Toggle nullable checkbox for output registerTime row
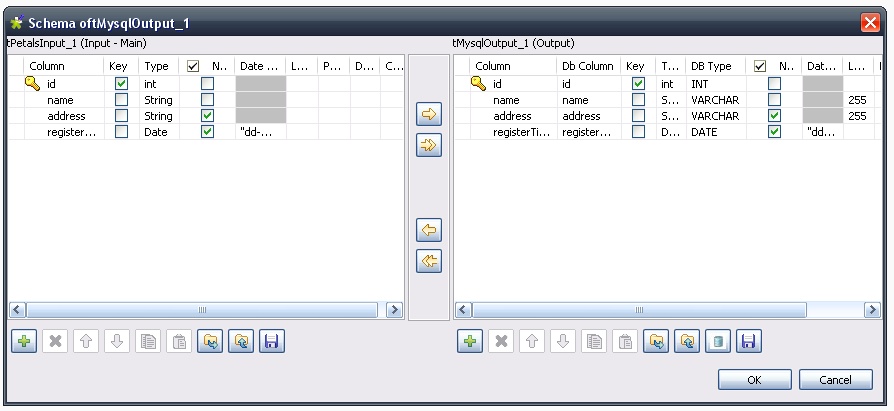 (773, 132)
